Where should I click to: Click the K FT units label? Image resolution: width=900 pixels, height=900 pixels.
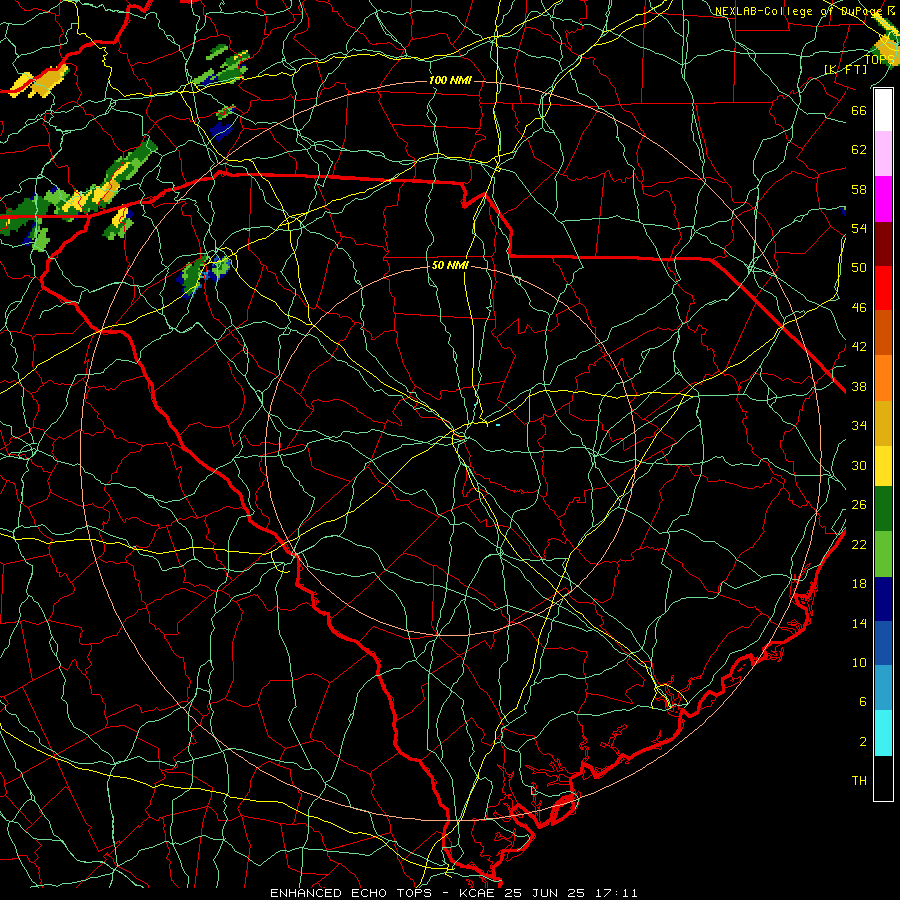(845, 69)
